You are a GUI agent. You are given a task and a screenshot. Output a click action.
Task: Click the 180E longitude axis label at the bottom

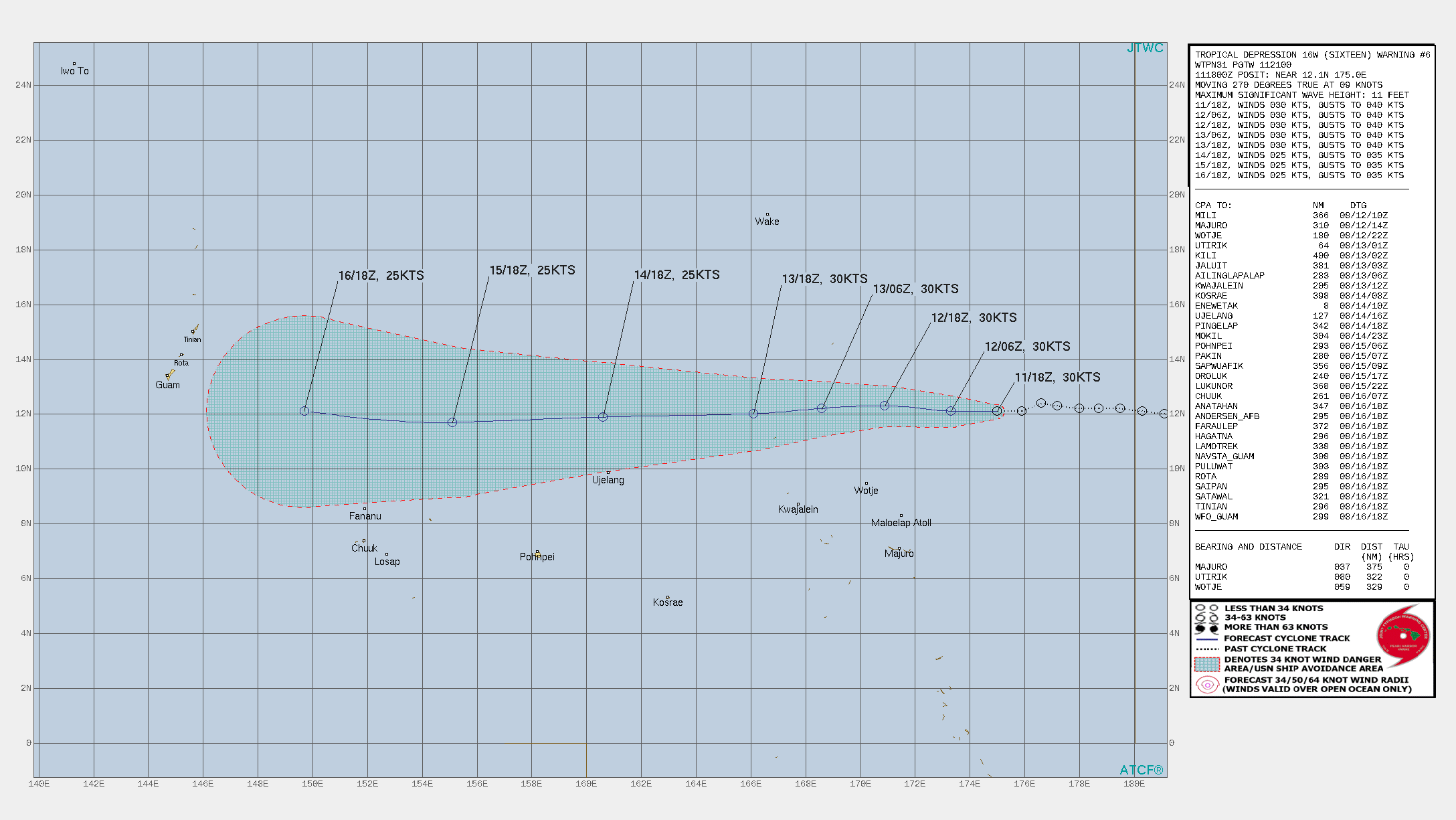click(1134, 784)
